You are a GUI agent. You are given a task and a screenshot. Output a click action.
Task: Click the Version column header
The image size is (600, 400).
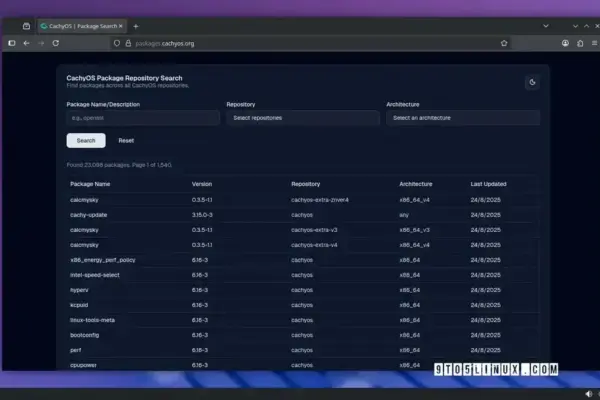tap(202, 184)
